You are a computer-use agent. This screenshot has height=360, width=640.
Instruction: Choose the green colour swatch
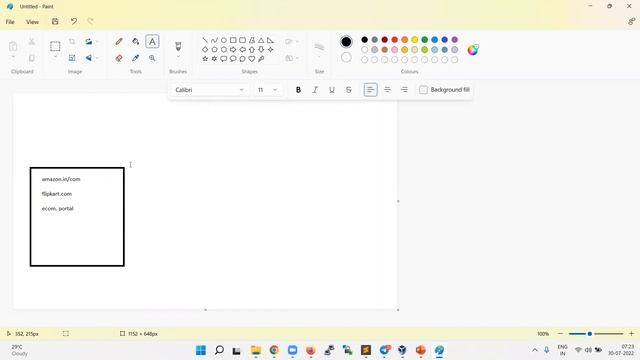(x=424, y=40)
